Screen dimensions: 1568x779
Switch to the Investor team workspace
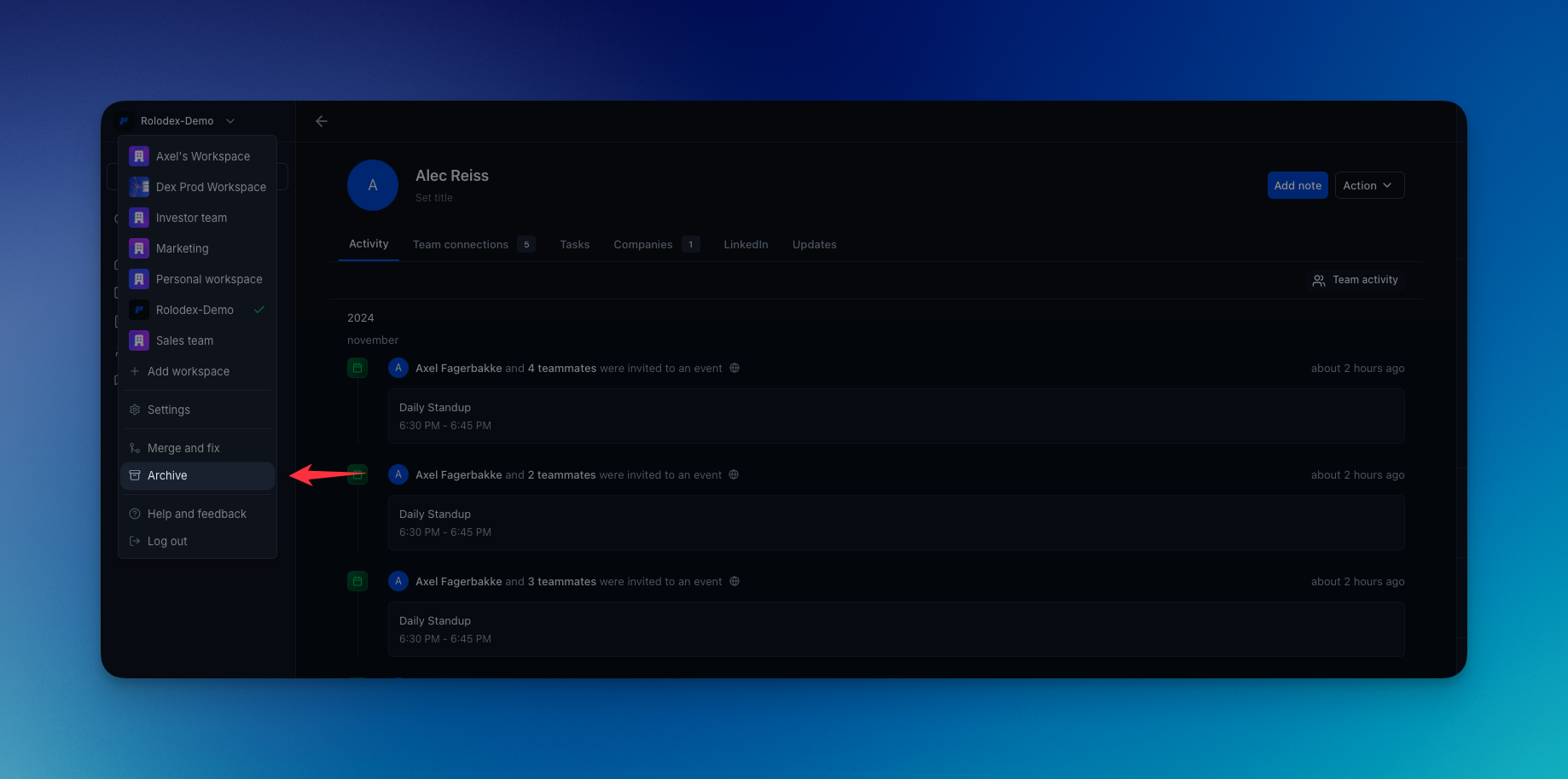tap(197, 218)
